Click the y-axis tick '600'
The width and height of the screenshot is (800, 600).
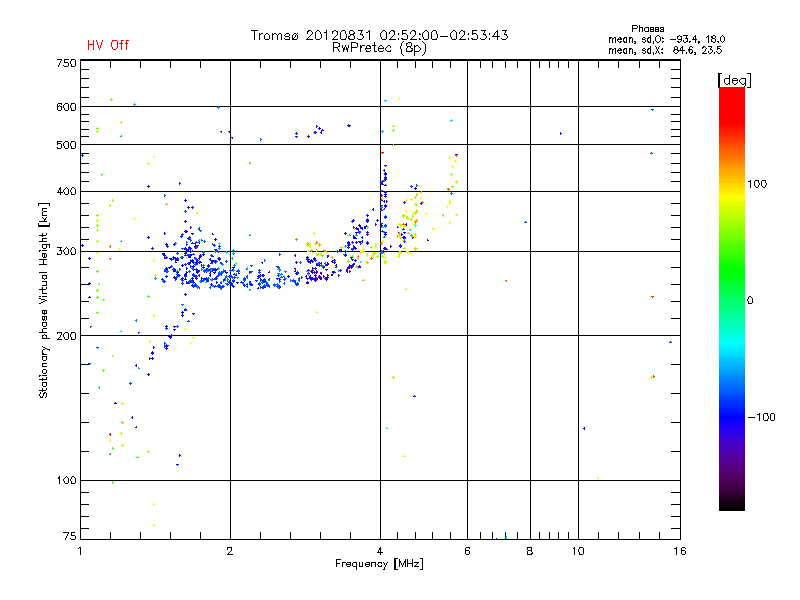[x=66, y=107]
